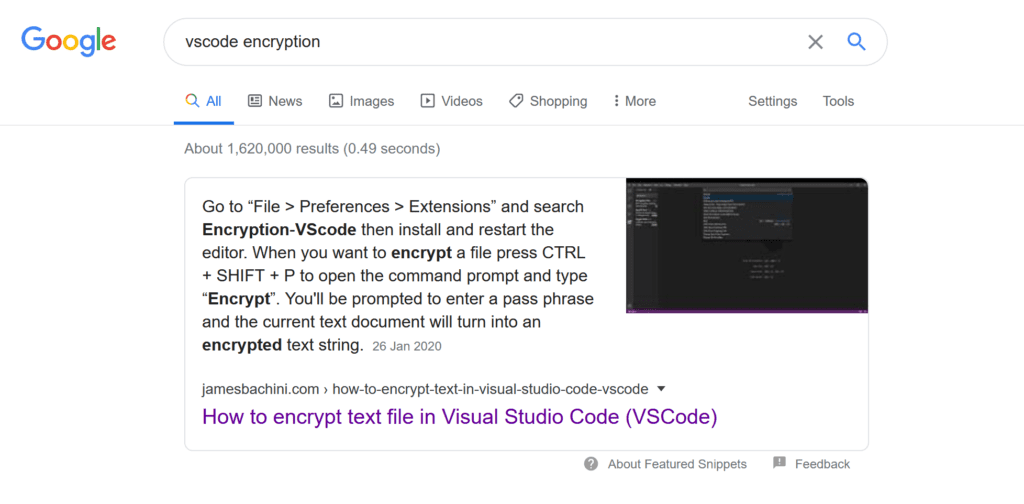Open the Tools option

click(838, 101)
